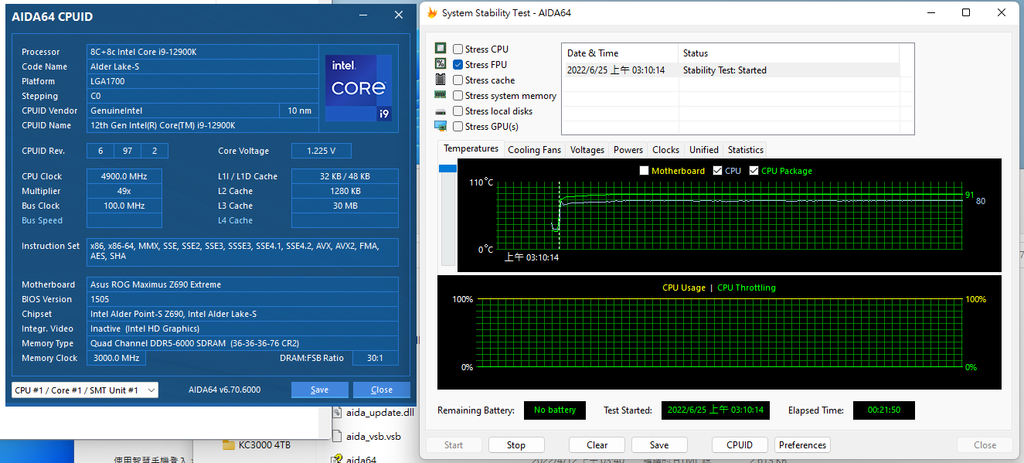The image size is (1024, 463).
Task: Enable Stress system memory checkbox
Action: (458, 95)
